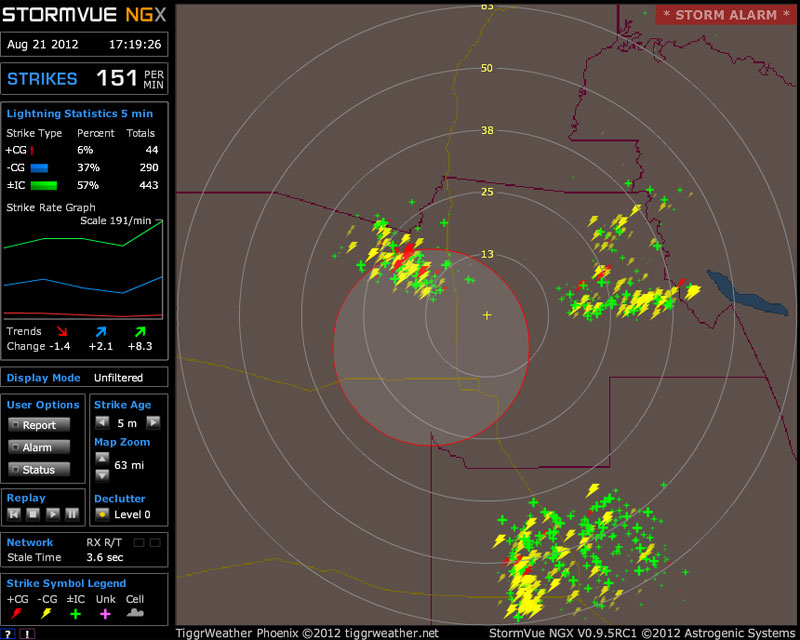Zoom map in with up arrow
The width and height of the screenshot is (800, 640).
[x=101, y=458]
